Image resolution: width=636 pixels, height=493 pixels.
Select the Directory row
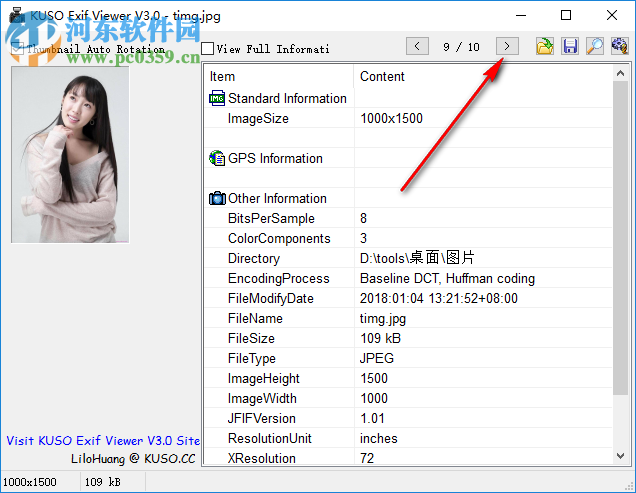(x=408, y=258)
